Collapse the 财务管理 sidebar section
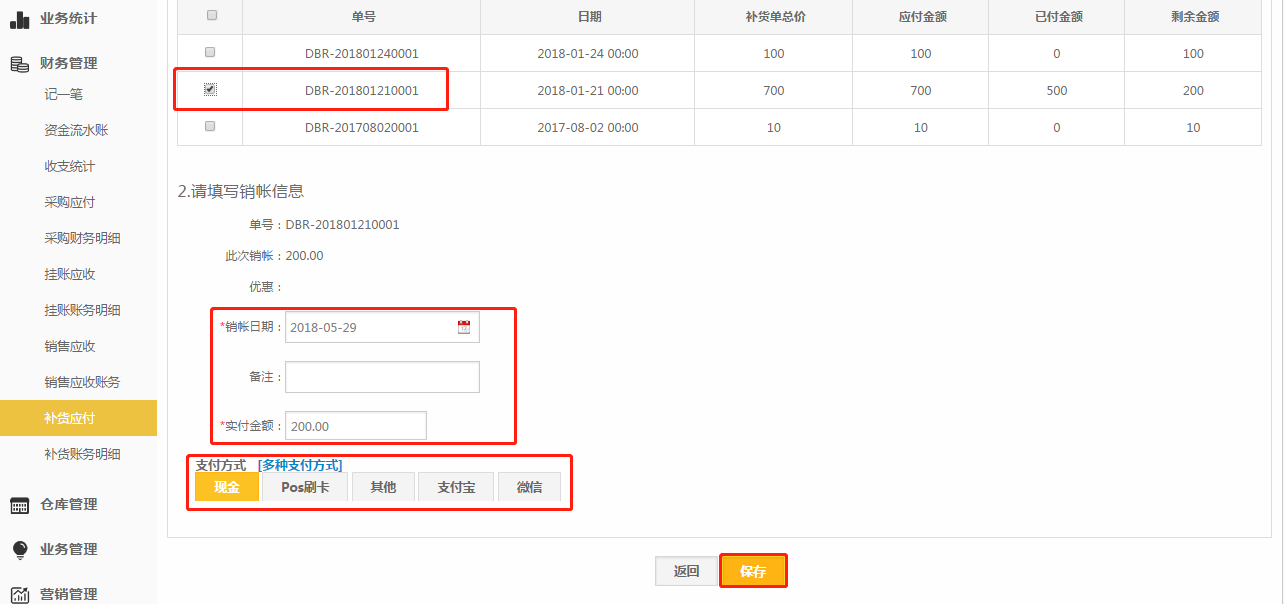Image resolution: width=1287 pixels, height=604 pixels. (x=68, y=63)
